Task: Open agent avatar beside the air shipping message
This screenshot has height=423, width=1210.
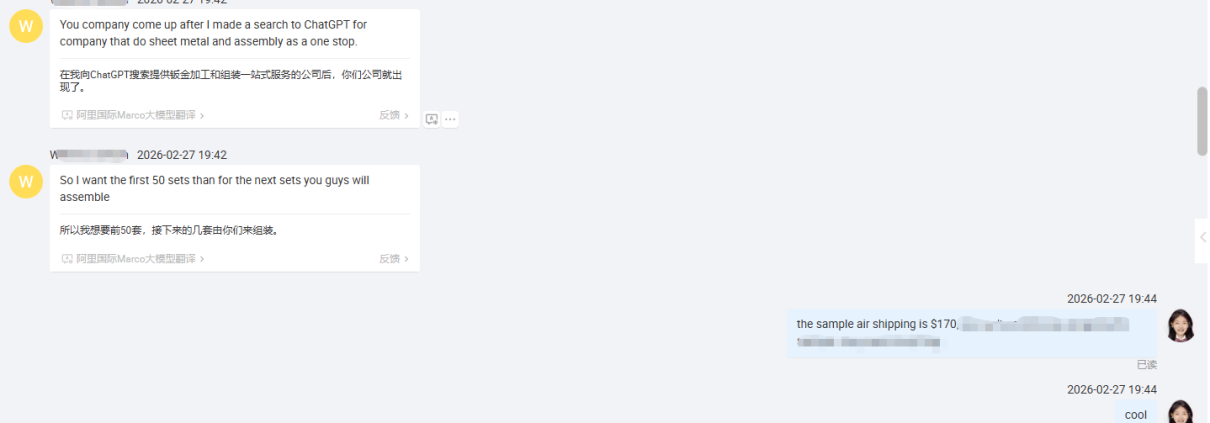Action: pyautogui.click(x=1181, y=326)
